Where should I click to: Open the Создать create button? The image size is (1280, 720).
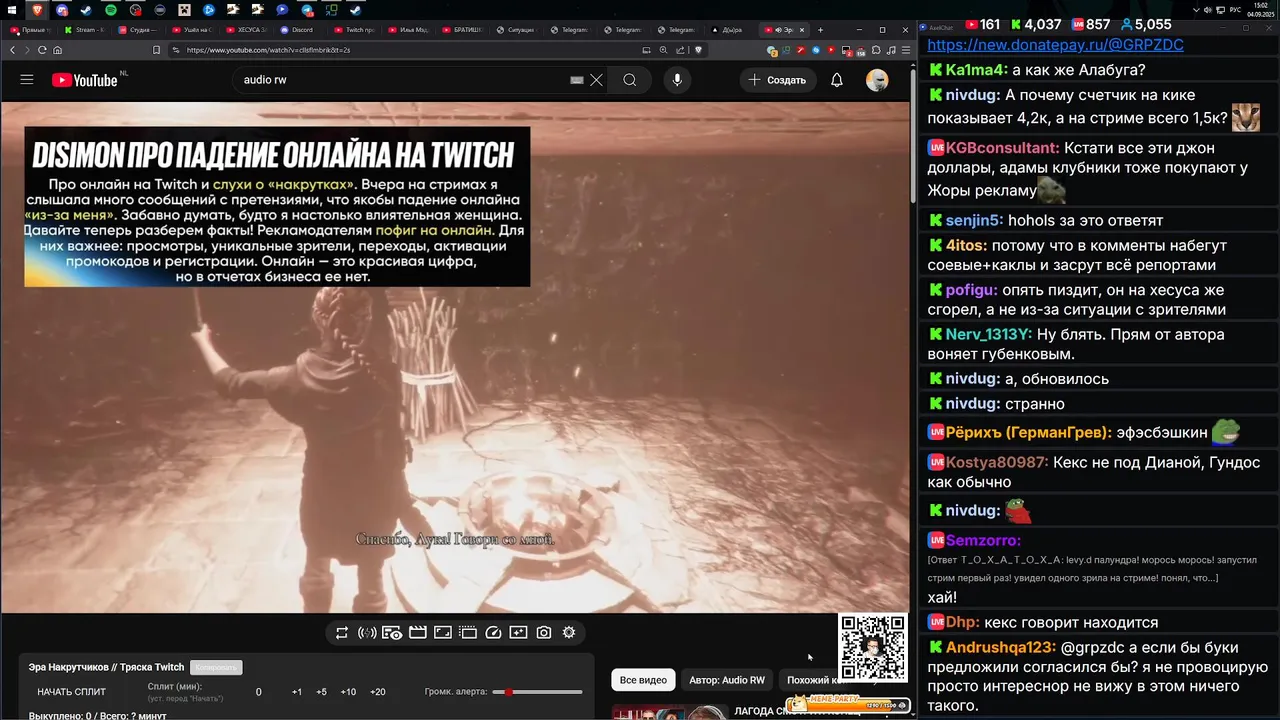pyautogui.click(x=777, y=80)
